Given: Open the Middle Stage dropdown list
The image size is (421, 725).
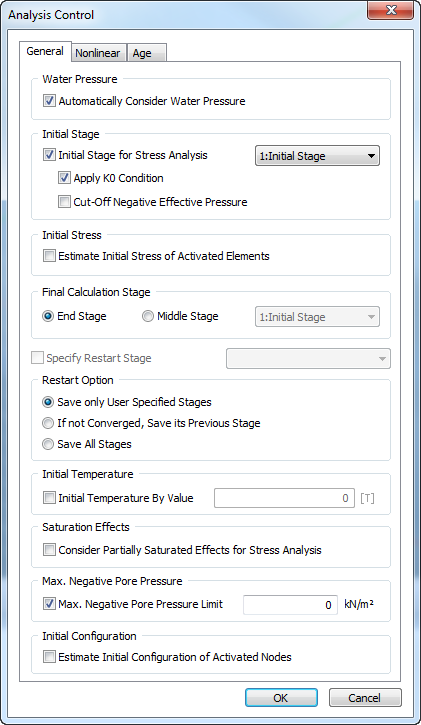Looking at the screenshot, I should tap(317, 317).
